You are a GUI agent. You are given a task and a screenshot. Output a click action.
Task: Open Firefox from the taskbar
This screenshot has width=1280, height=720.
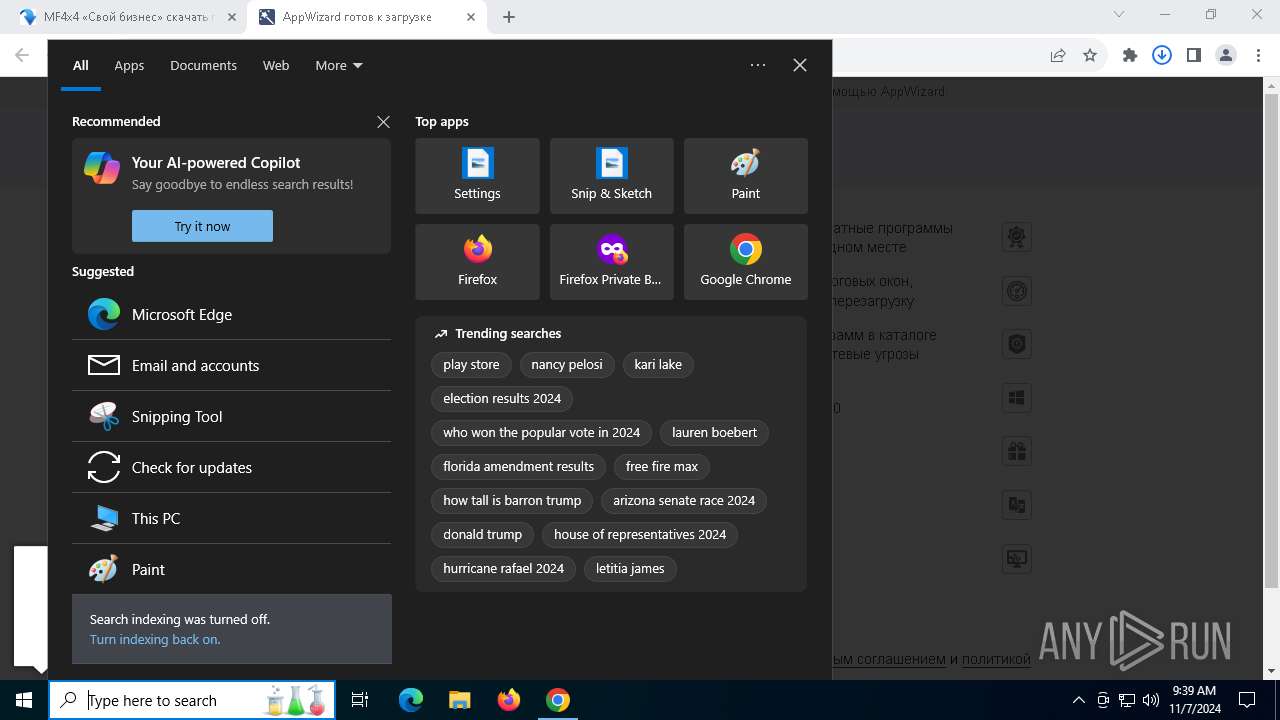[x=509, y=700]
